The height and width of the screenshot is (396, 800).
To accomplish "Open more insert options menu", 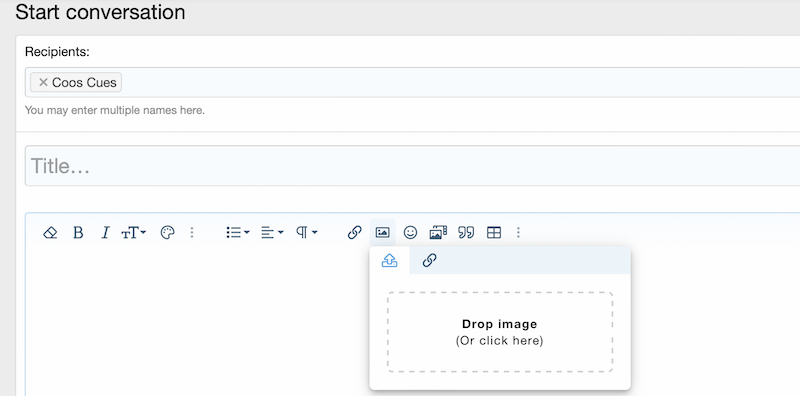I will 518,233.
